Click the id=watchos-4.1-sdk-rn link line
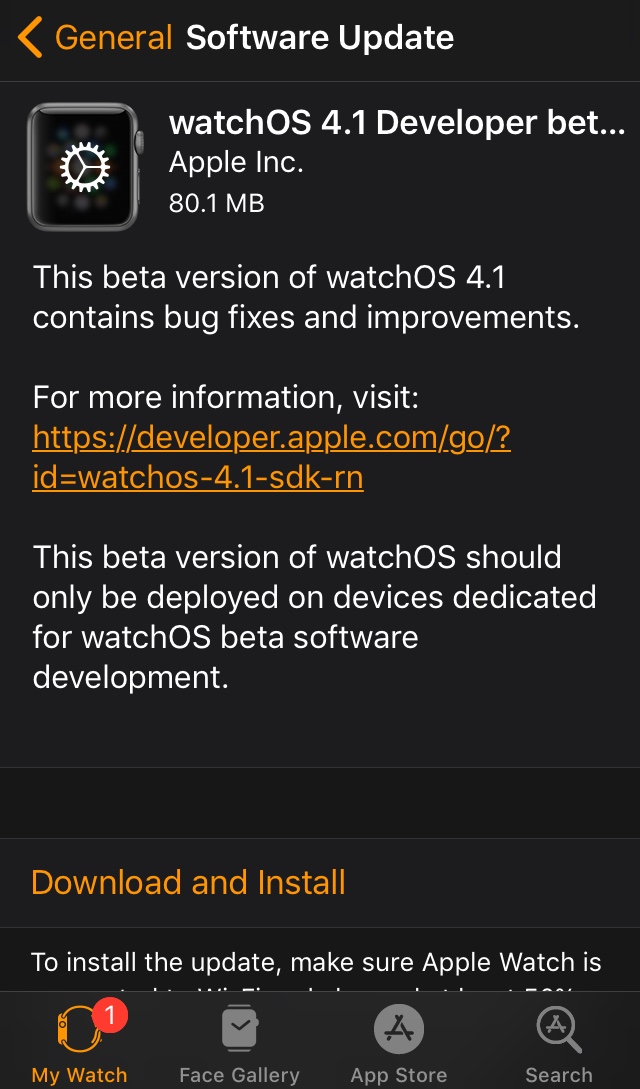The height and width of the screenshot is (1089, 640). [x=198, y=478]
